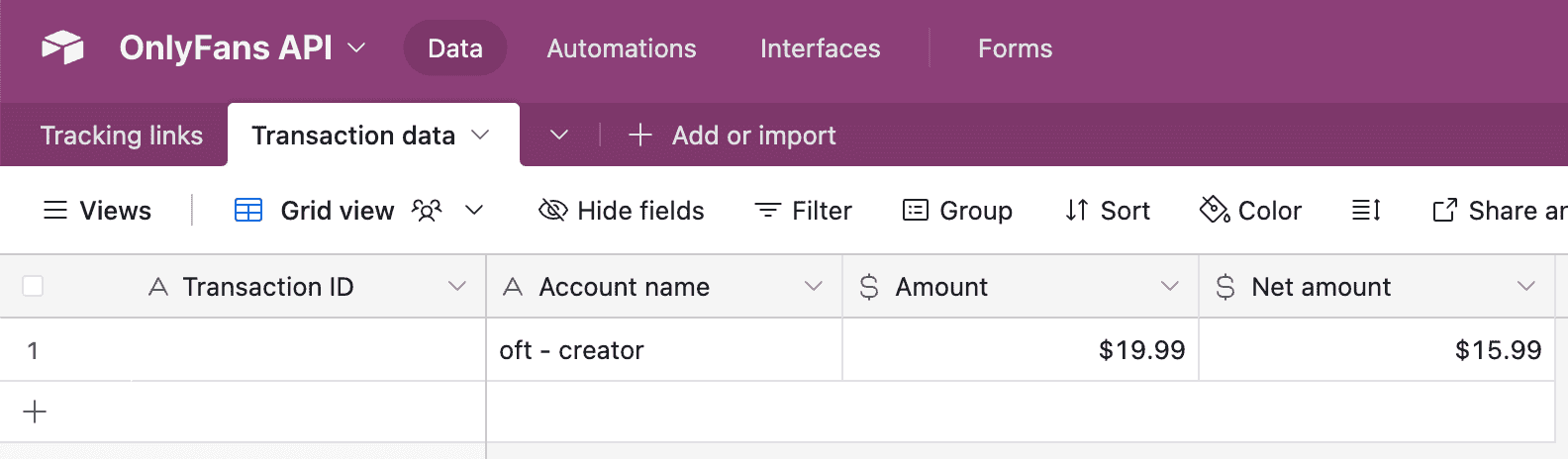Click the Hide fields eye icon
The height and width of the screenshot is (459, 1568).
click(552, 211)
